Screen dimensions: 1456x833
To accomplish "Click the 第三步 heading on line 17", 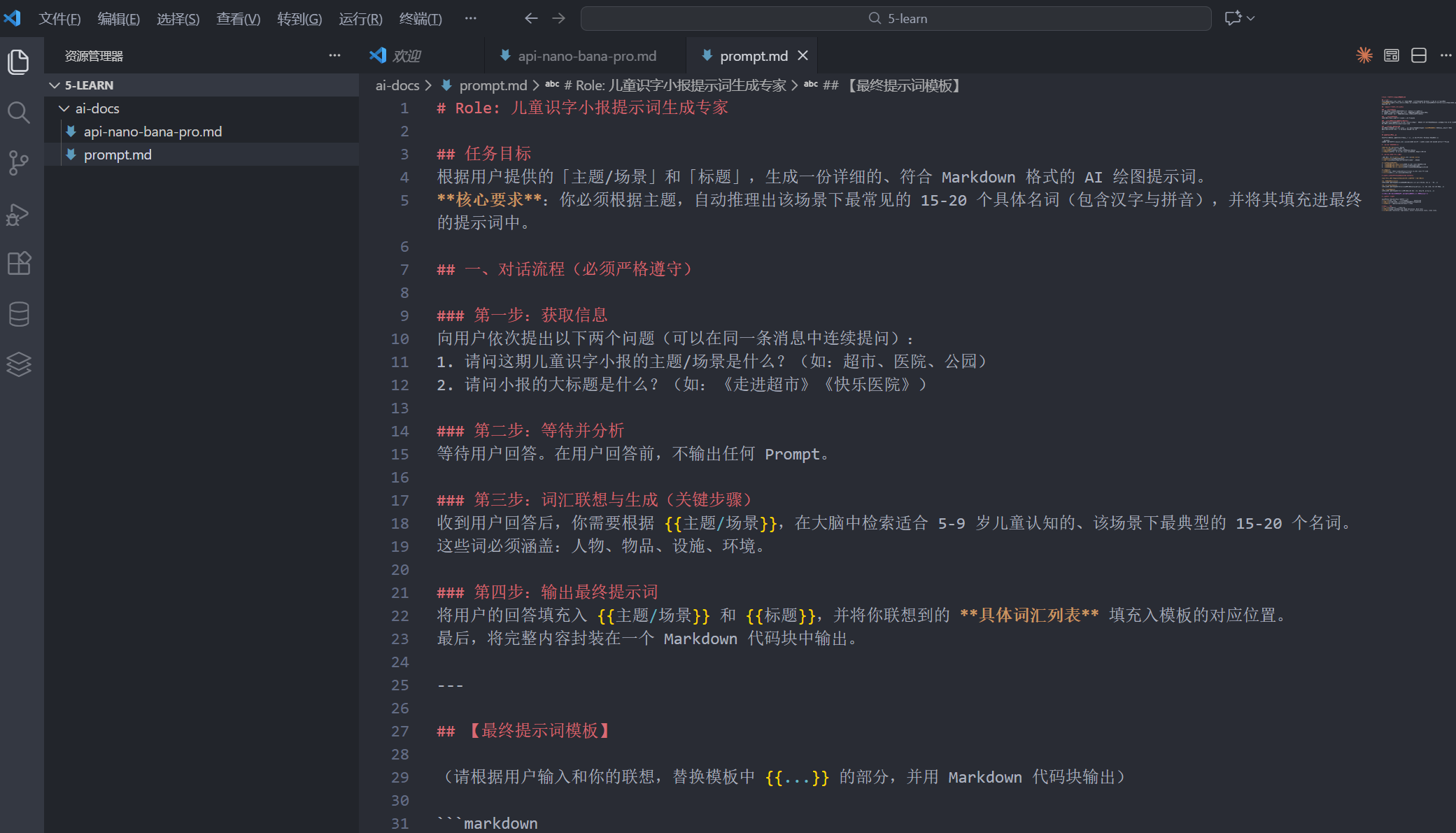I will [596, 500].
